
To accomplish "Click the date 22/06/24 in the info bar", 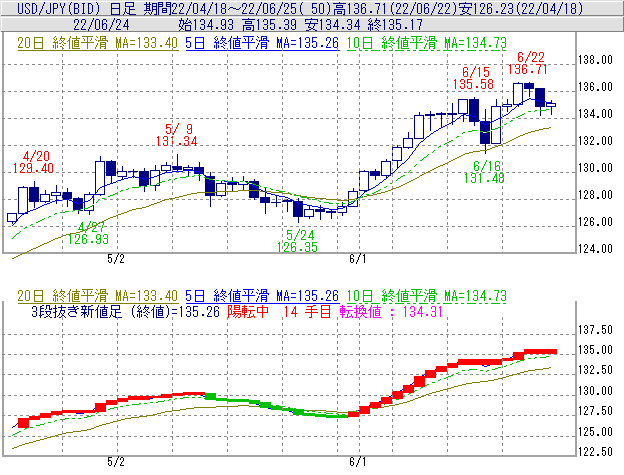I will pos(101,25).
